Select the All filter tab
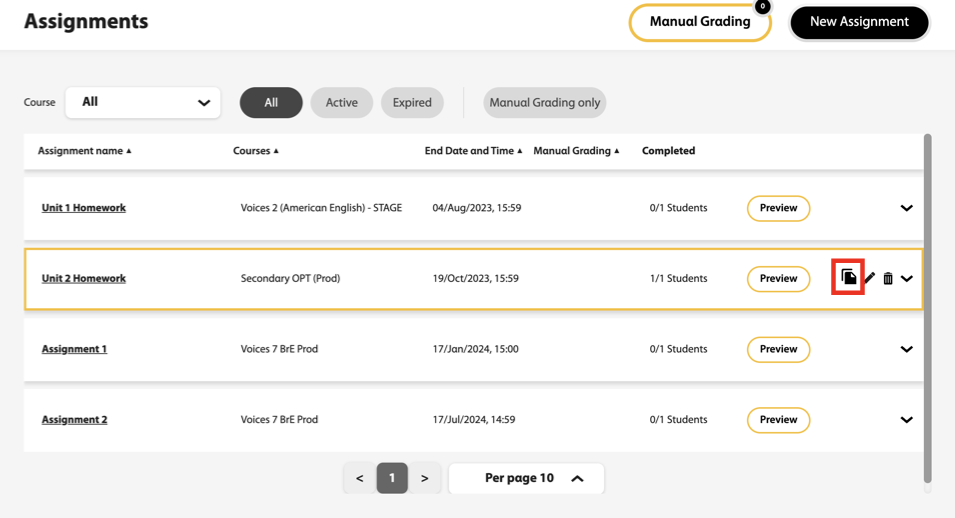This screenshot has width=955, height=518. [271, 102]
